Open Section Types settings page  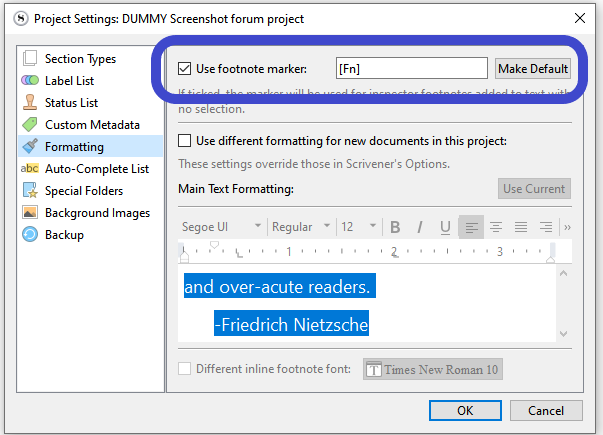80,59
